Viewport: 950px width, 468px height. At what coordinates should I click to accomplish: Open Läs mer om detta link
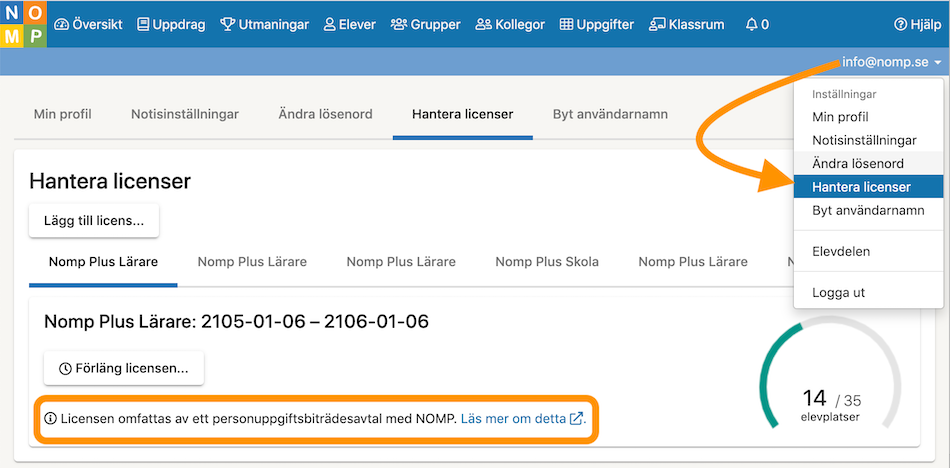[x=513, y=418]
